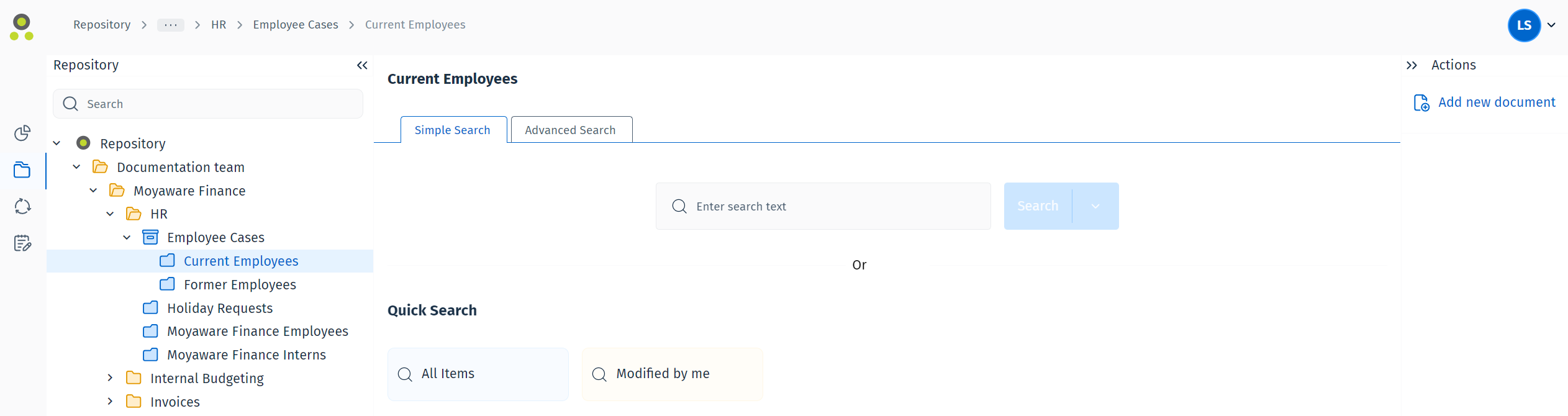Click the sync arrows sidebar icon
The width and height of the screenshot is (1568, 416).
pos(22,206)
